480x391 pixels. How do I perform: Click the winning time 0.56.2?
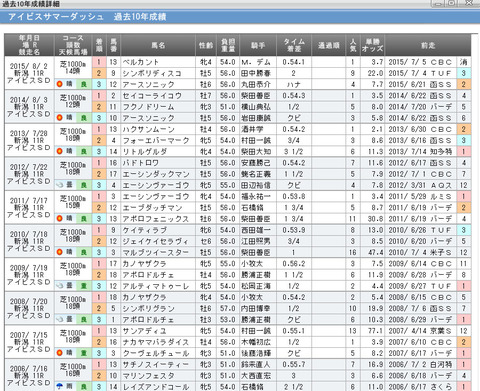coord(294,264)
